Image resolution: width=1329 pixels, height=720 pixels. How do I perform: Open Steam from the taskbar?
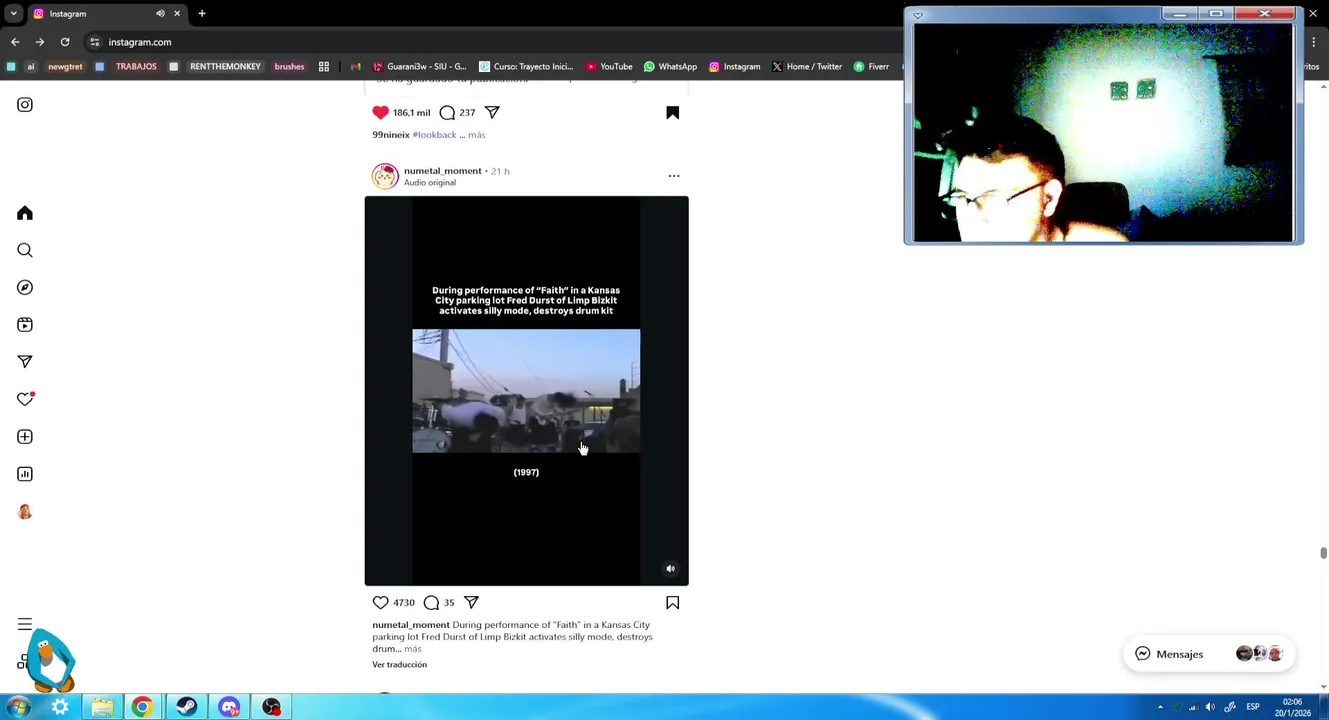[x=186, y=707]
